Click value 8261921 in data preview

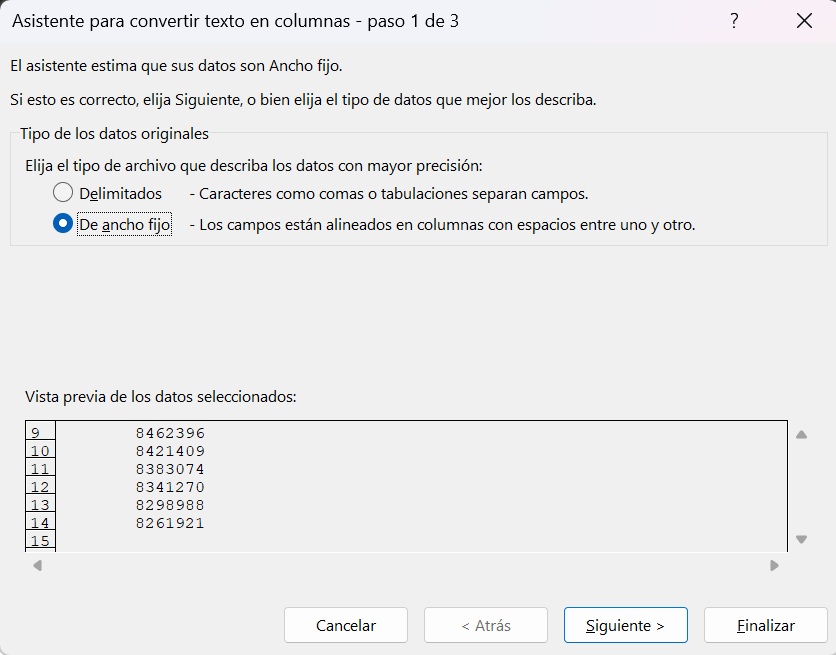(x=170, y=523)
